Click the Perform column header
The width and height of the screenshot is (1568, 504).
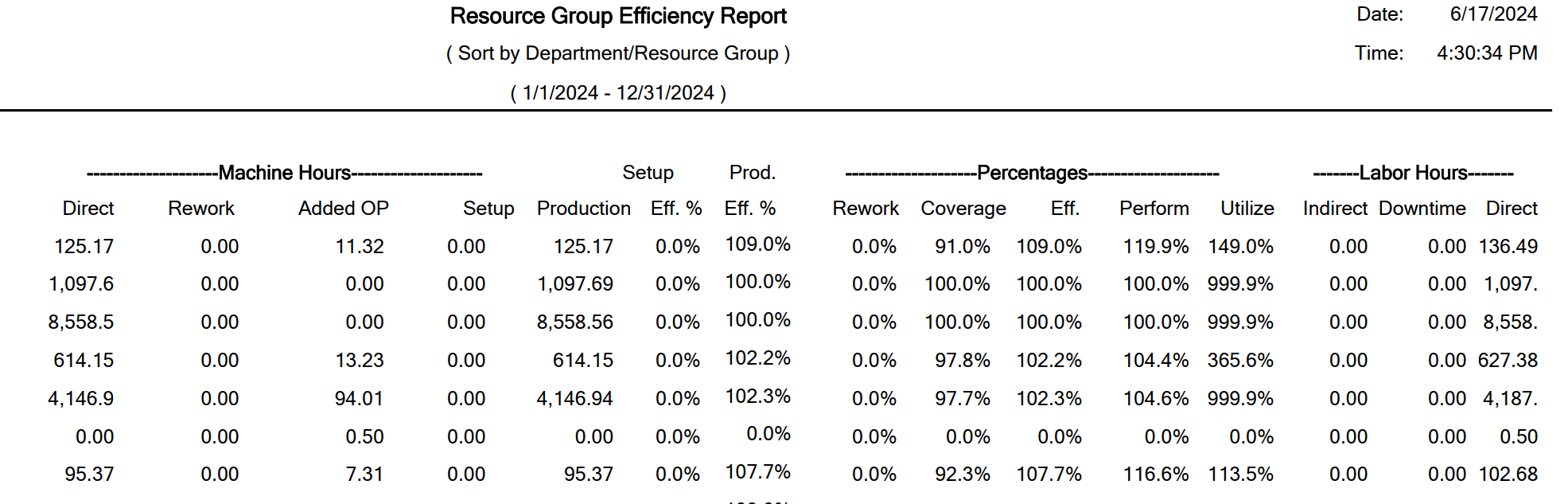(1154, 209)
